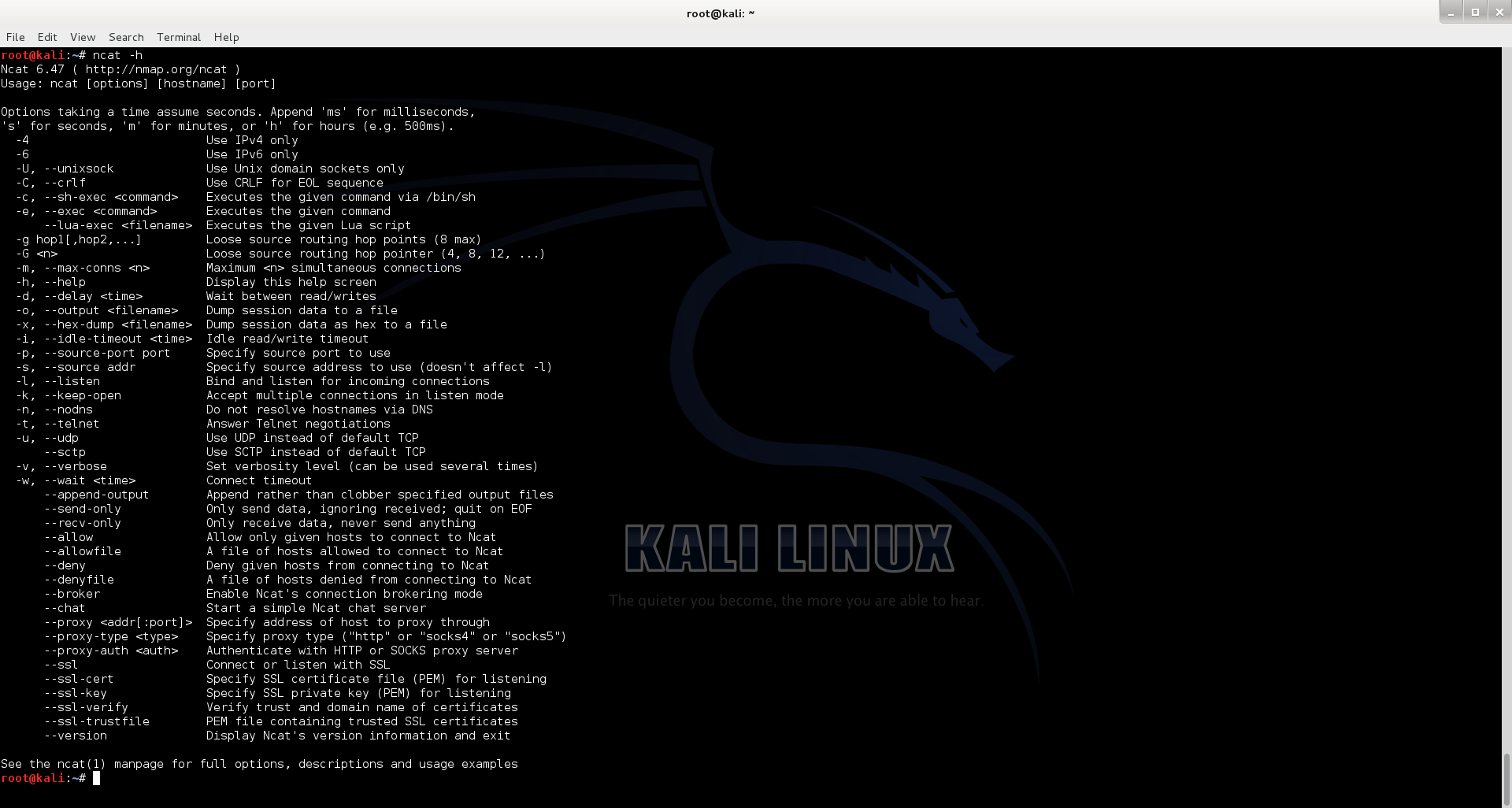
Task: Click the '-e, --exec <command>' option
Action: click(x=86, y=211)
